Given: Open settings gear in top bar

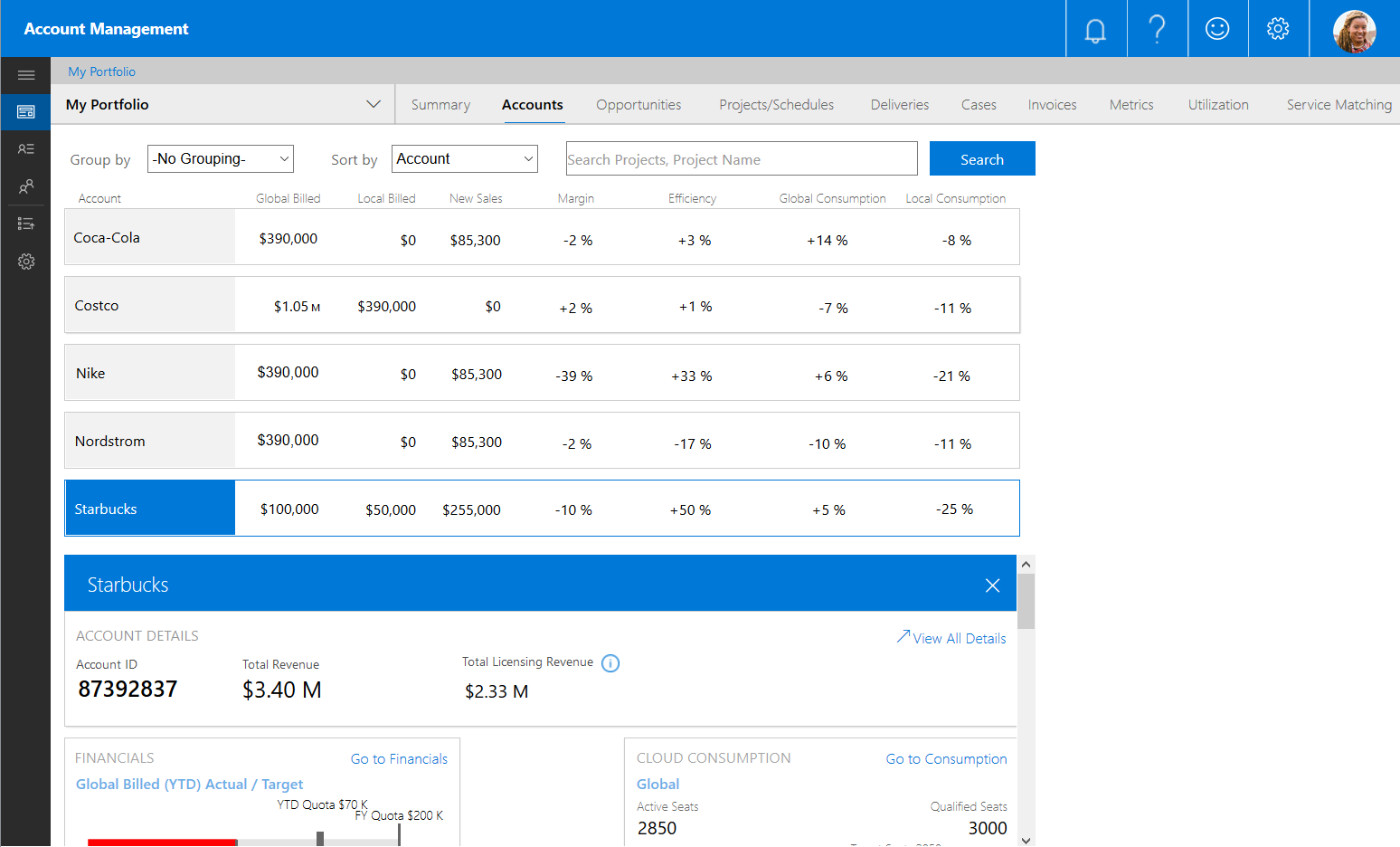Looking at the screenshot, I should pyautogui.click(x=1278, y=29).
